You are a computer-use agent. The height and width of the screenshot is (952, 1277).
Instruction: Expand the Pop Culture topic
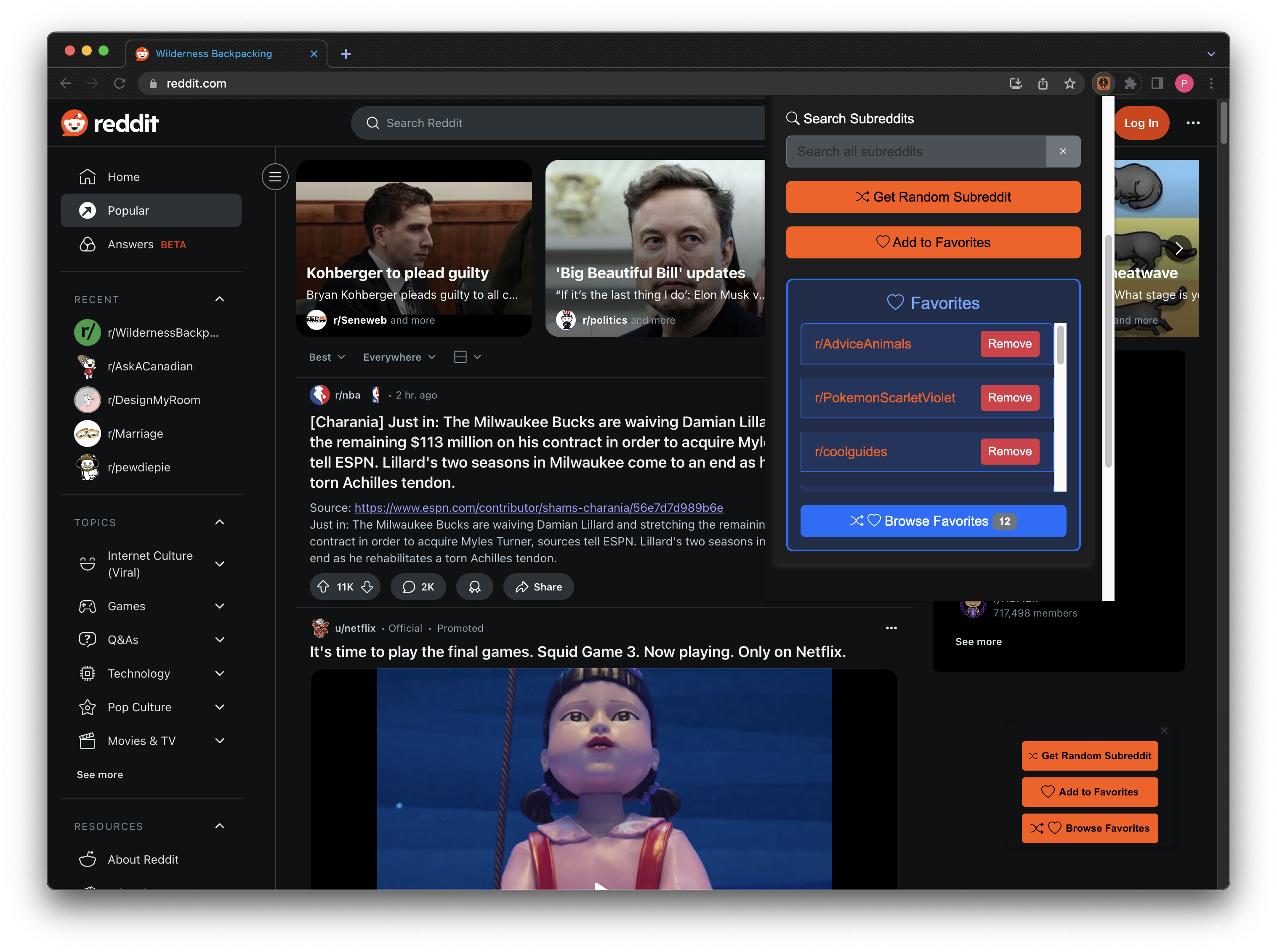click(220, 707)
